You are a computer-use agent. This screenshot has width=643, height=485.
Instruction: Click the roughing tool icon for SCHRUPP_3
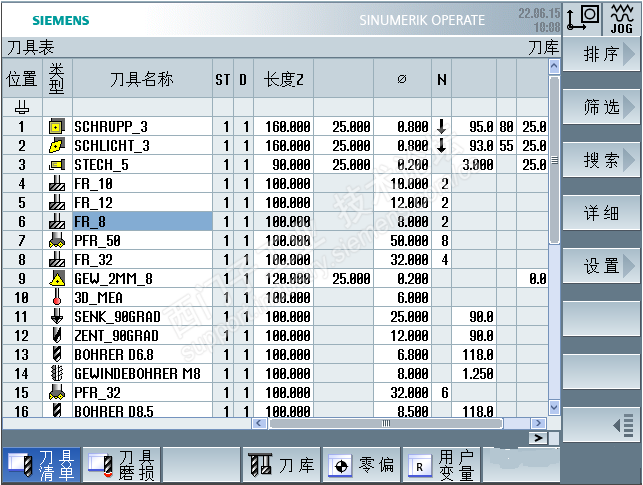pos(57,127)
